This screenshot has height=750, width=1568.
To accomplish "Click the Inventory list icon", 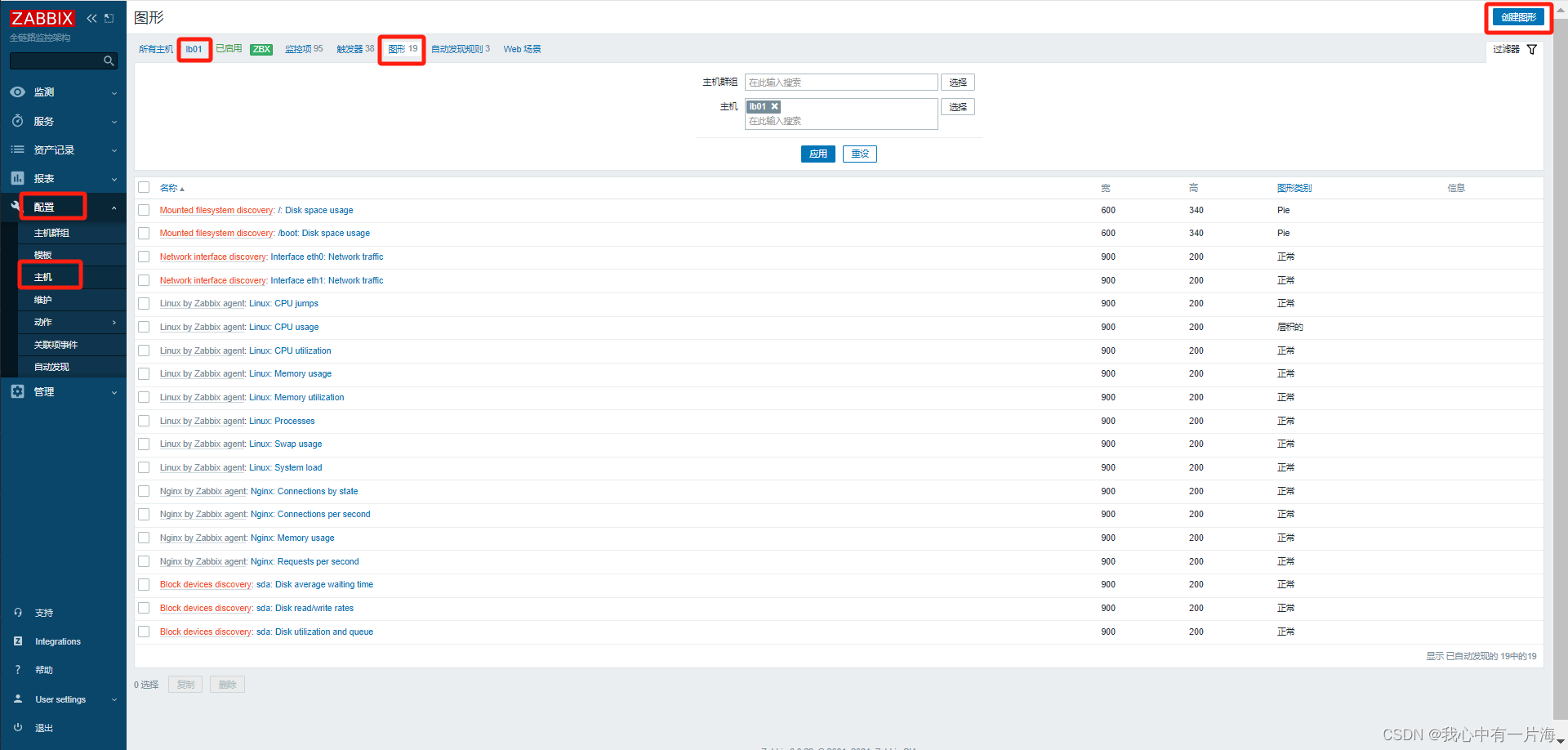I will (17, 150).
